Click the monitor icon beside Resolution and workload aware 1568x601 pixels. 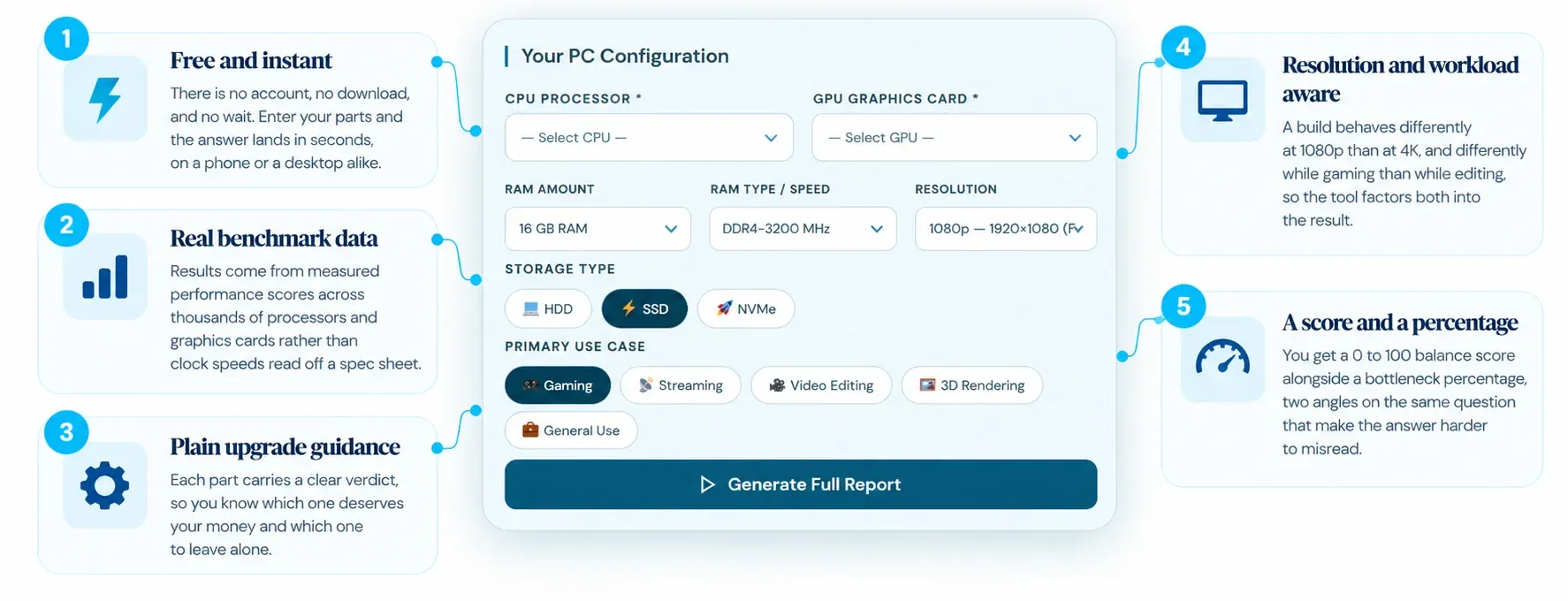pyautogui.click(x=1222, y=101)
